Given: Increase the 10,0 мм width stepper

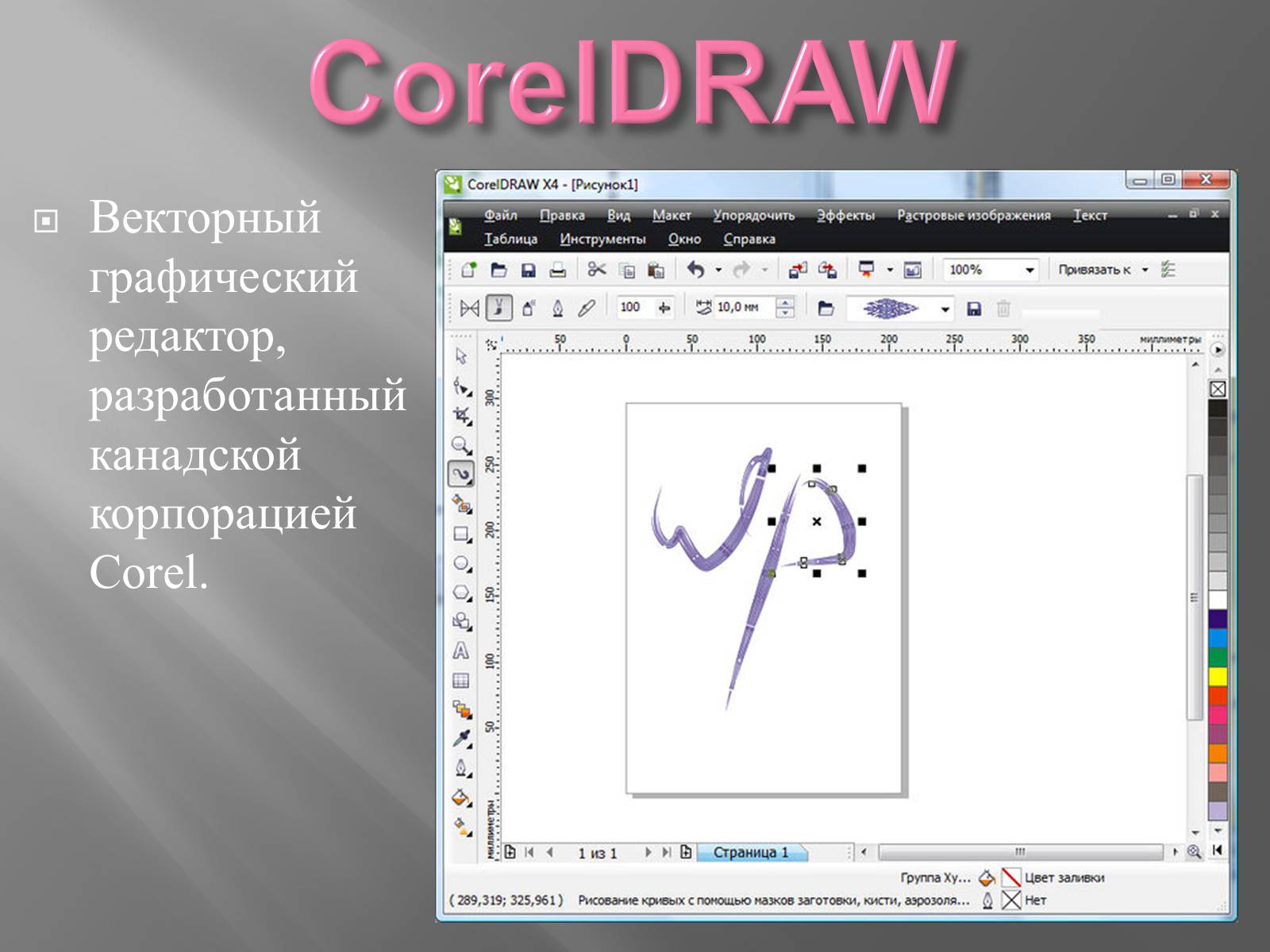Looking at the screenshot, I should (x=785, y=303).
